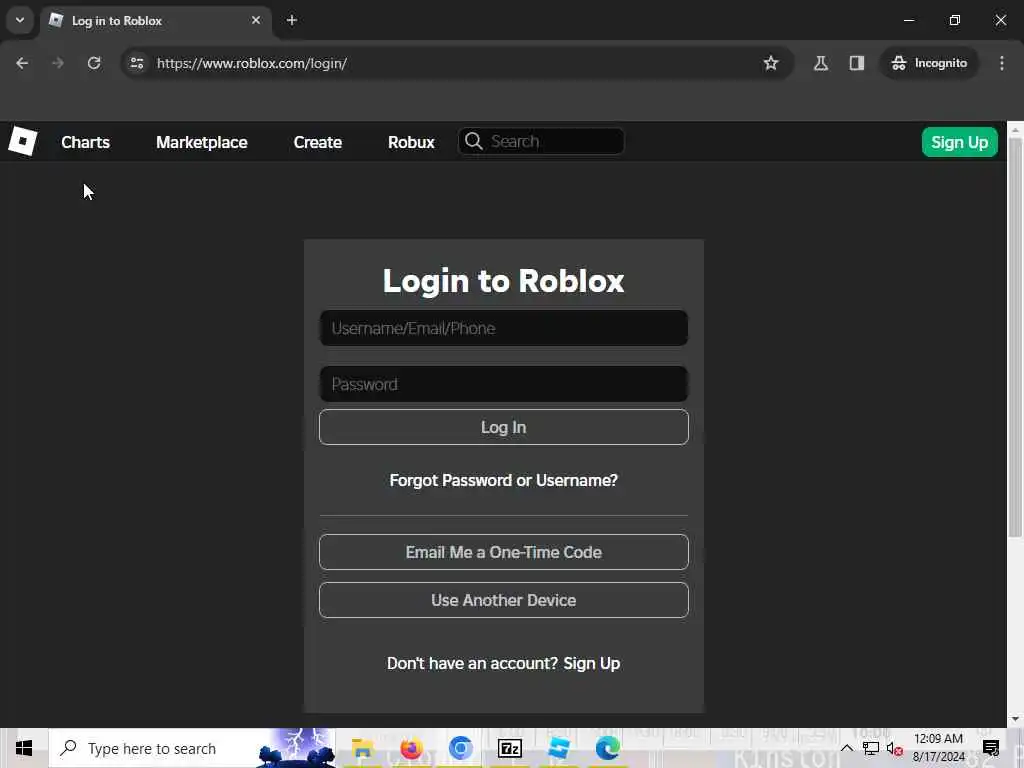Open the Create menu item
This screenshot has height=768, width=1024.
coord(318,142)
